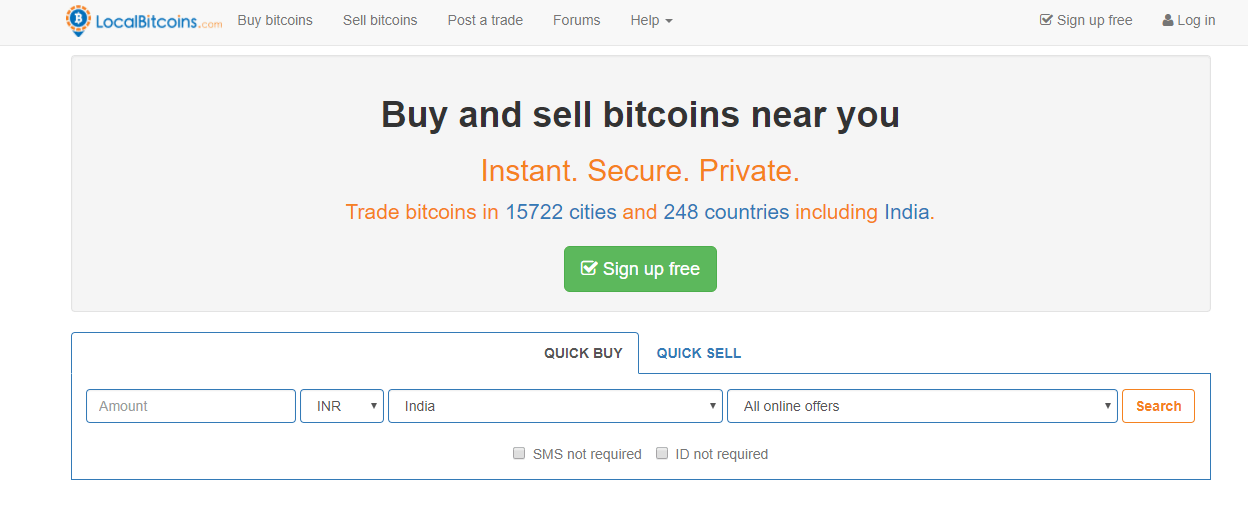The width and height of the screenshot is (1248, 516).
Task: Click the LocalBitcoins logo icon
Action: pyautogui.click(x=78, y=21)
